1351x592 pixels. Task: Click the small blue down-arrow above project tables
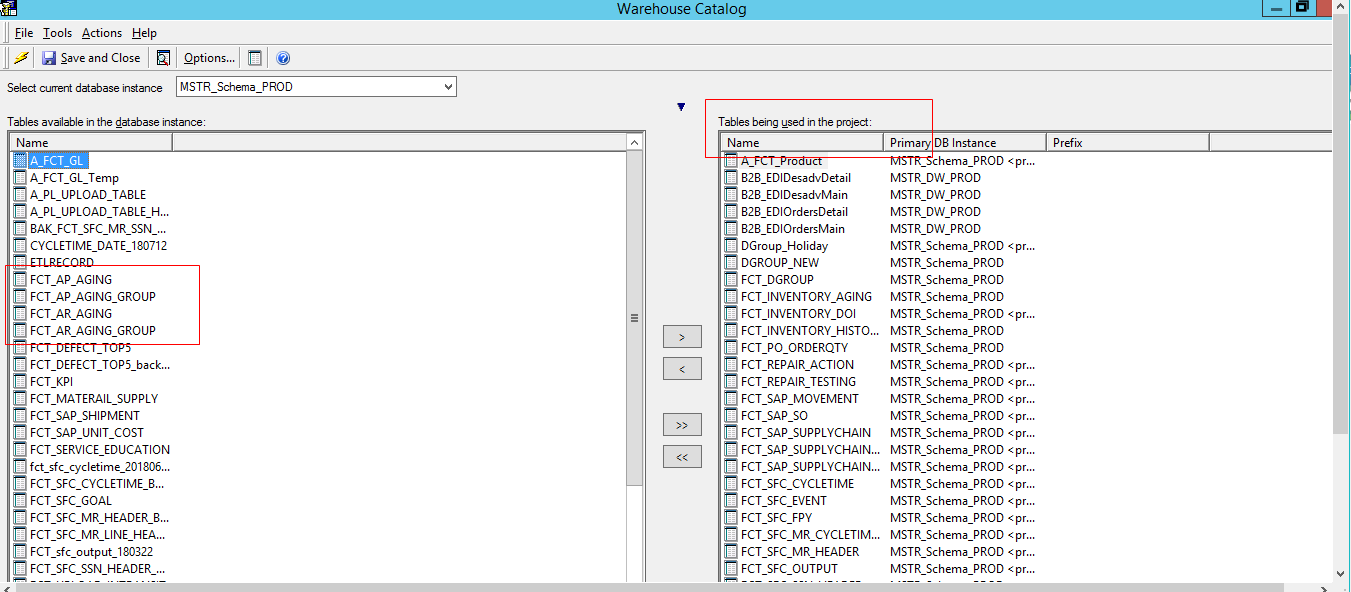point(681,107)
